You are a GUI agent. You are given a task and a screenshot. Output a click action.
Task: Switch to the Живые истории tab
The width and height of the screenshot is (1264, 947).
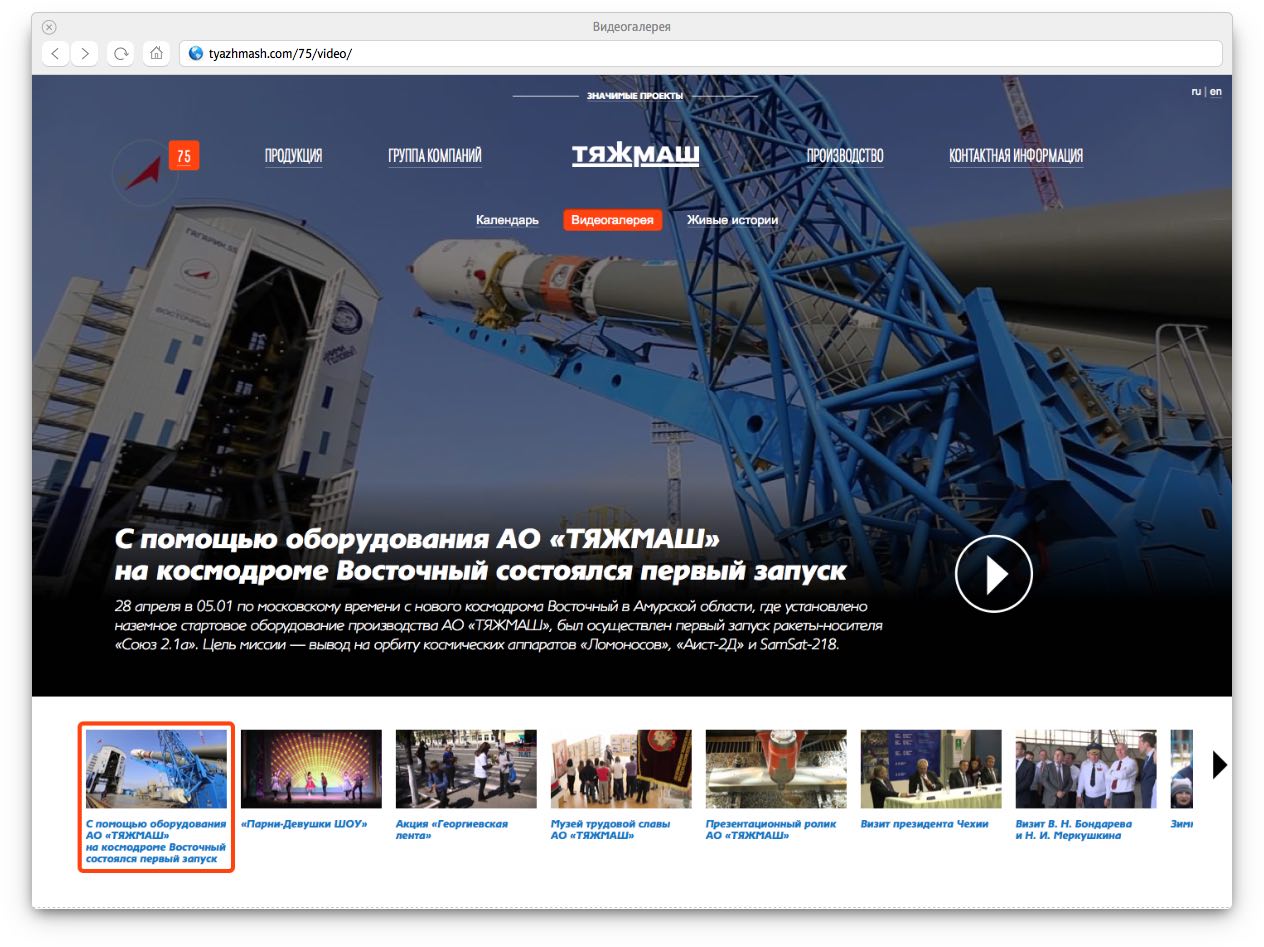pos(732,220)
